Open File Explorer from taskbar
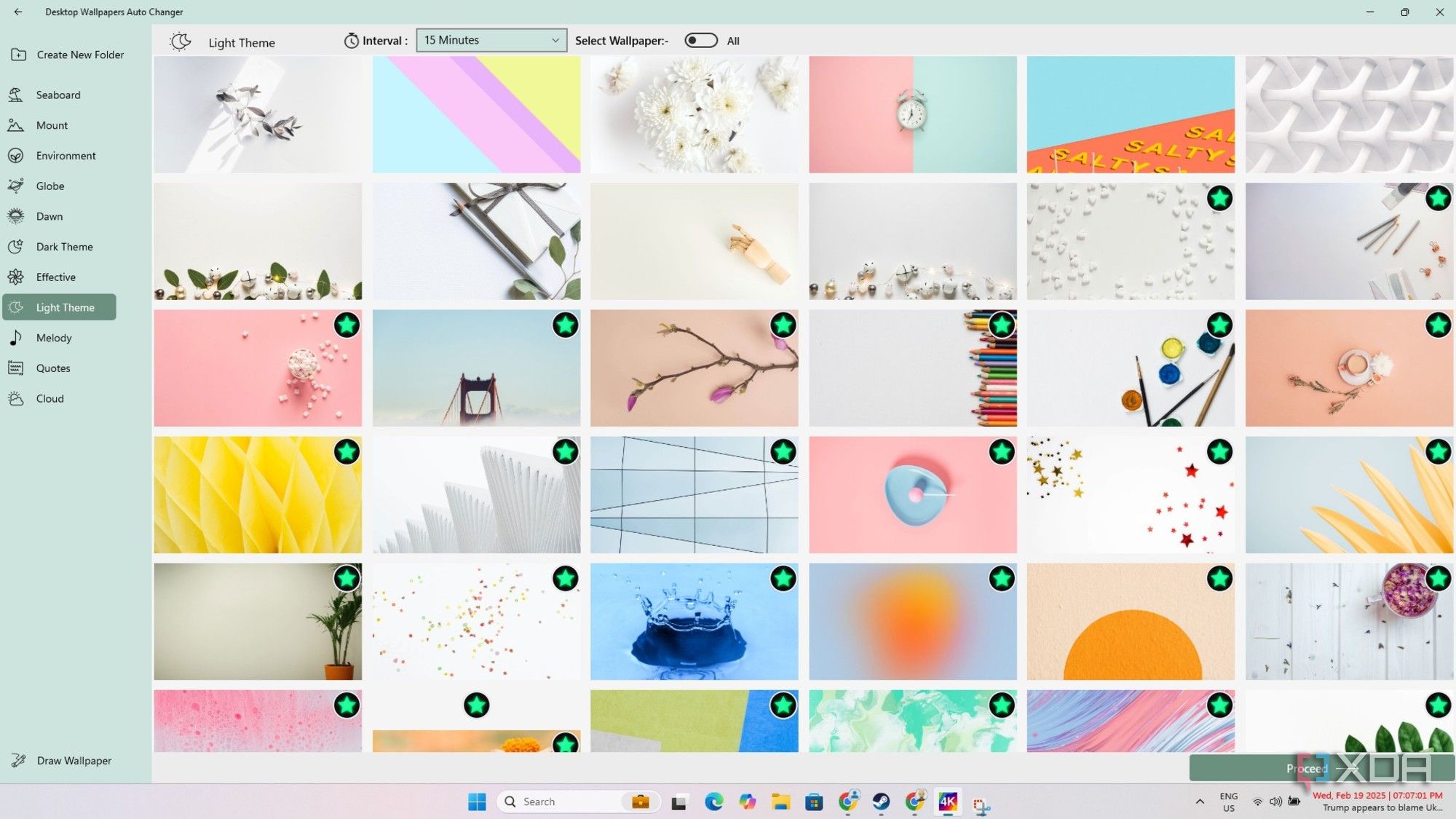1456x819 pixels. pos(780,802)
